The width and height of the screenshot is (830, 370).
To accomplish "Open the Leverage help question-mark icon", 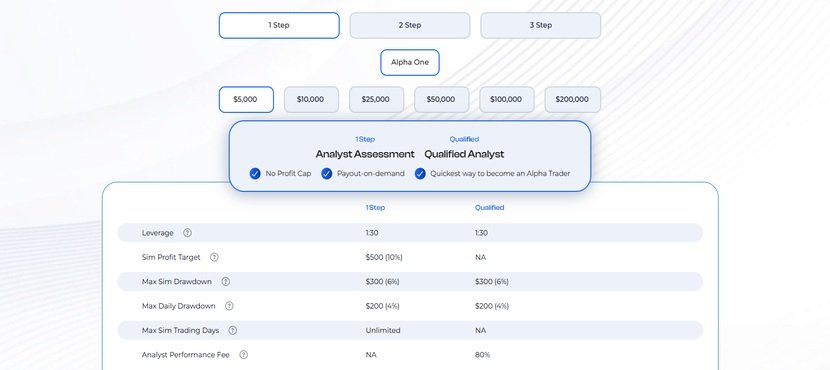I will click(x=187, y=233).
